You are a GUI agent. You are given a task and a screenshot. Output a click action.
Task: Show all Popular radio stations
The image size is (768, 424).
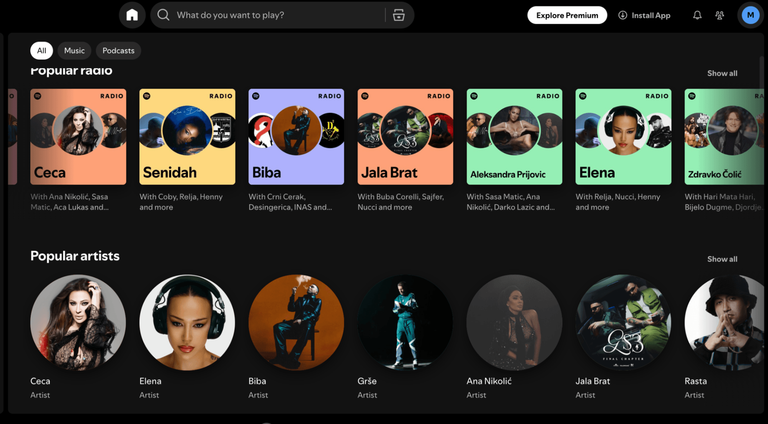[722, 73]
